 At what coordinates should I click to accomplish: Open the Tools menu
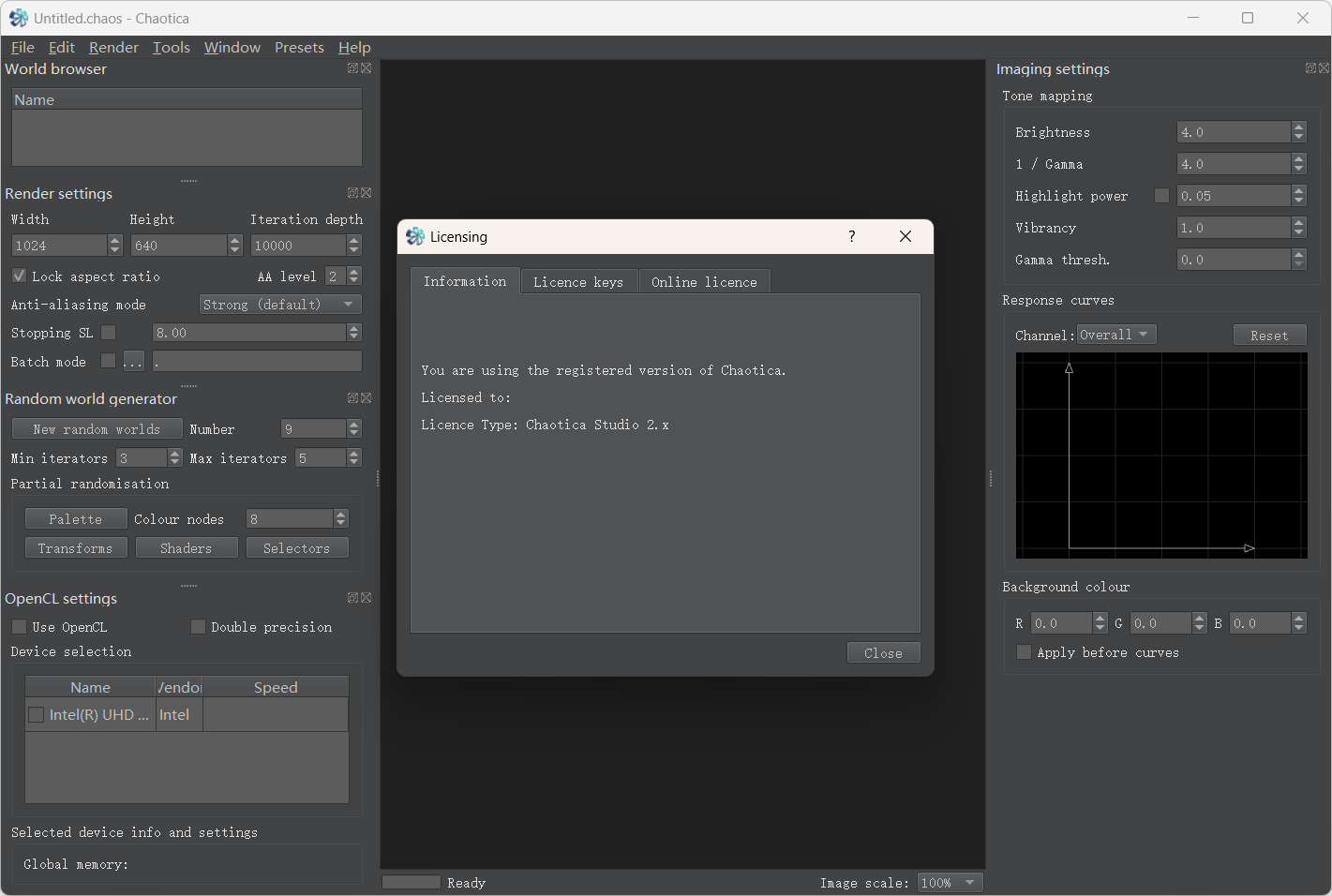click(x=172, y=48)
